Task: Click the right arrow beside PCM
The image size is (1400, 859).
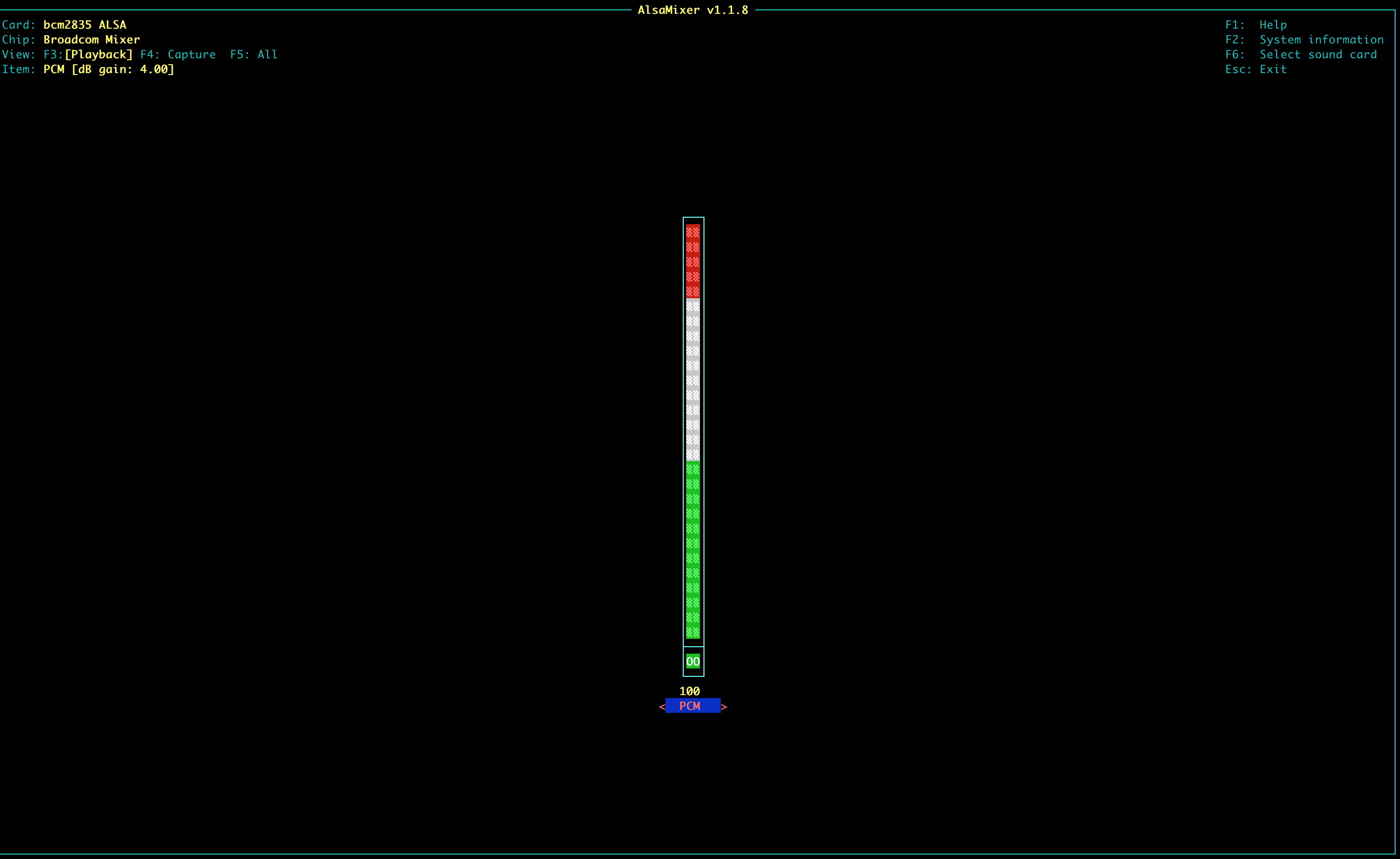Action: pos(724,707)
